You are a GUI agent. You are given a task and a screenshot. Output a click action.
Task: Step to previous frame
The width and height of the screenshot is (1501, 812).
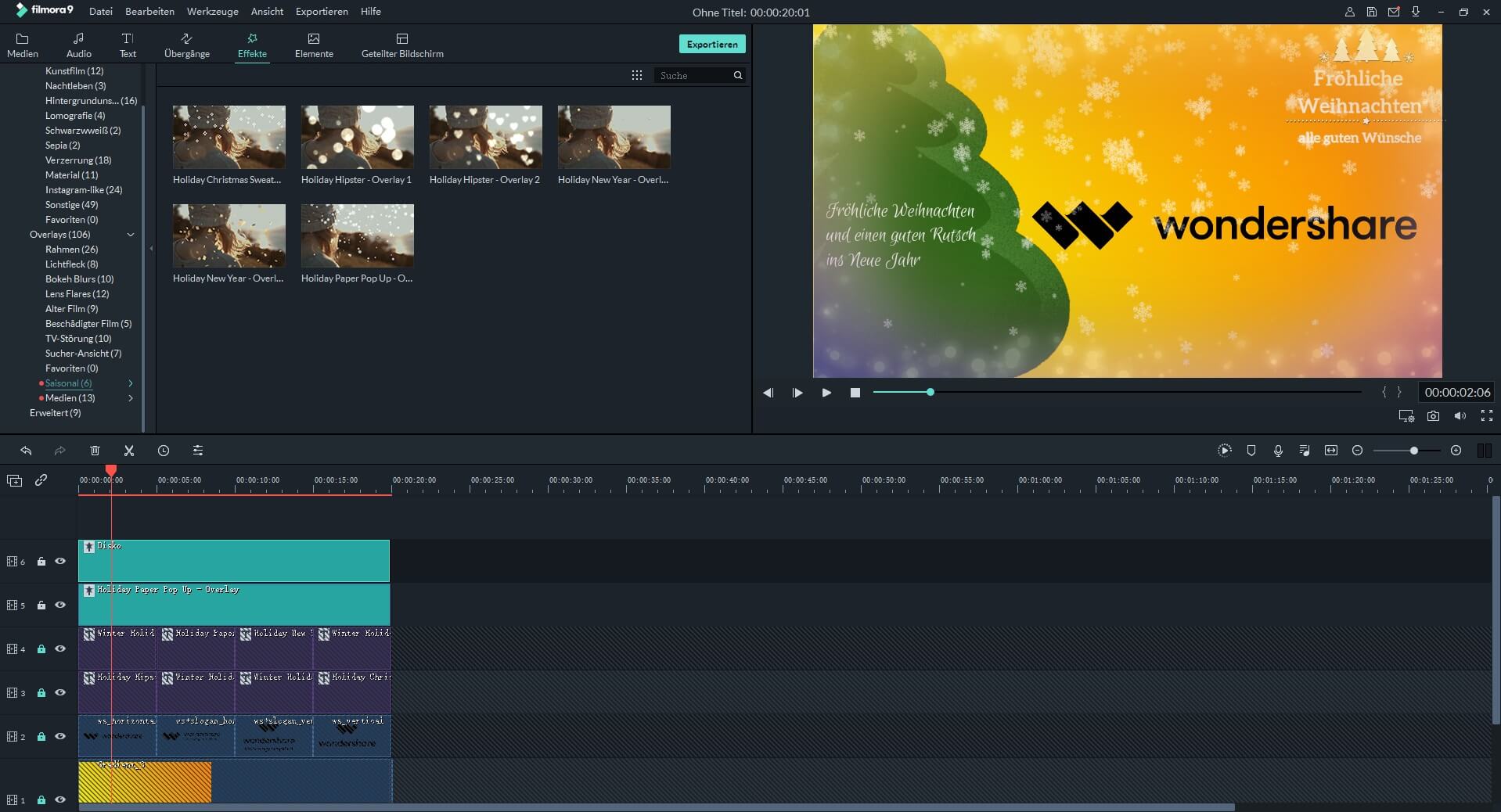point(768,393)
